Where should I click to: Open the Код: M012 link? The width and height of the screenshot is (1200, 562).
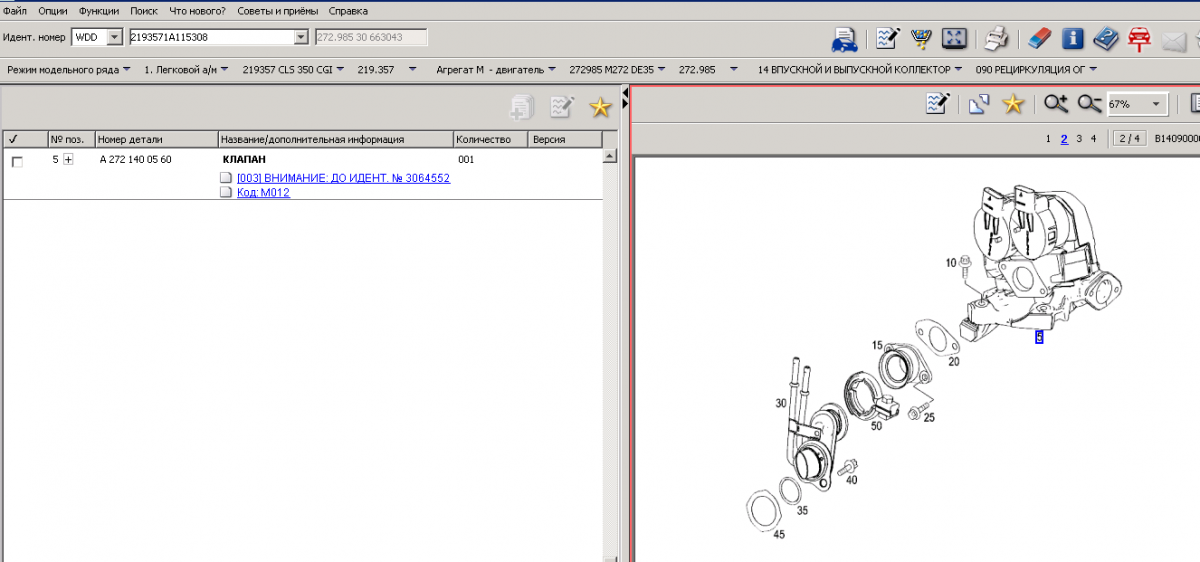[263, 193]
